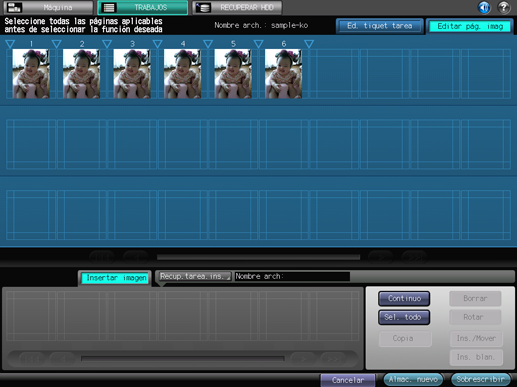The image size is (517, 387).
Task: Click the speaker sound icon
Action: tap(484, 7)
